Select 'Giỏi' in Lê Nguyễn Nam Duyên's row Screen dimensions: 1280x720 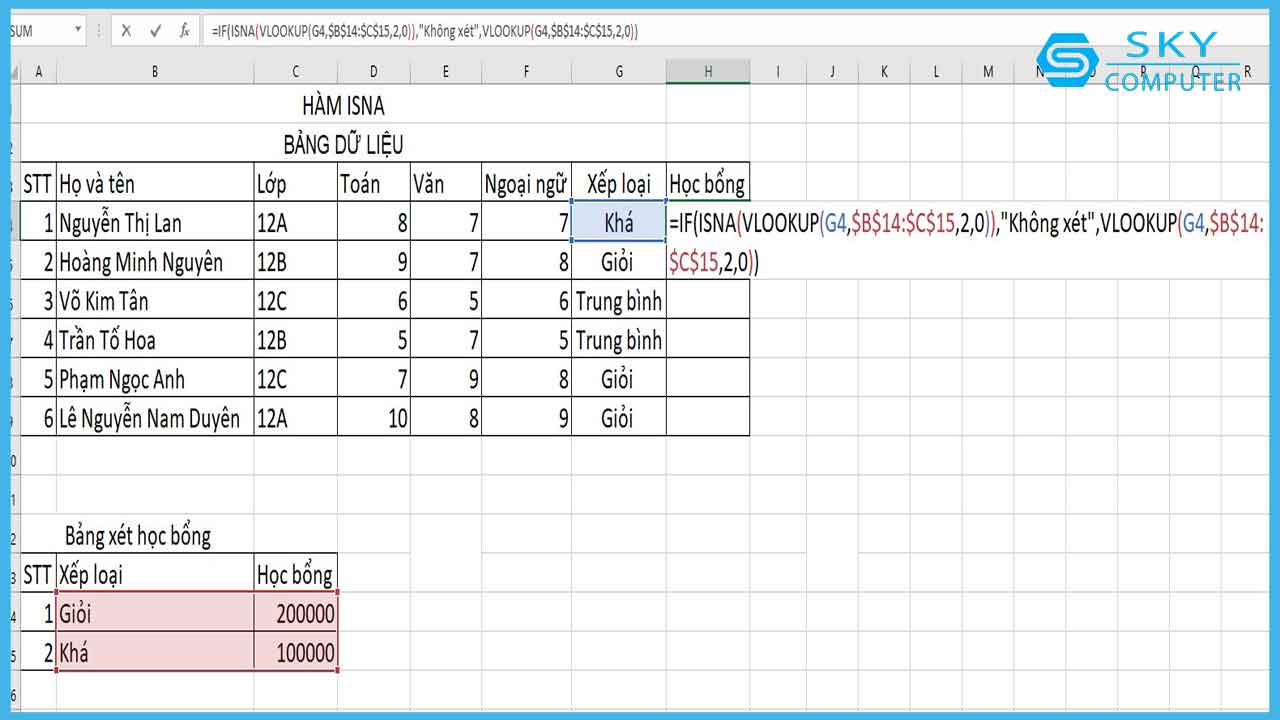click(619, 418)
